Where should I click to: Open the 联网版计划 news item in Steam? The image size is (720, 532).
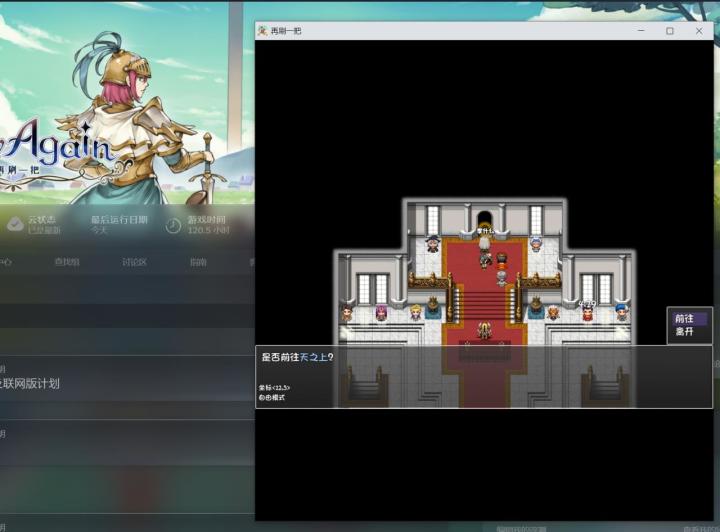tap(30, 384)
